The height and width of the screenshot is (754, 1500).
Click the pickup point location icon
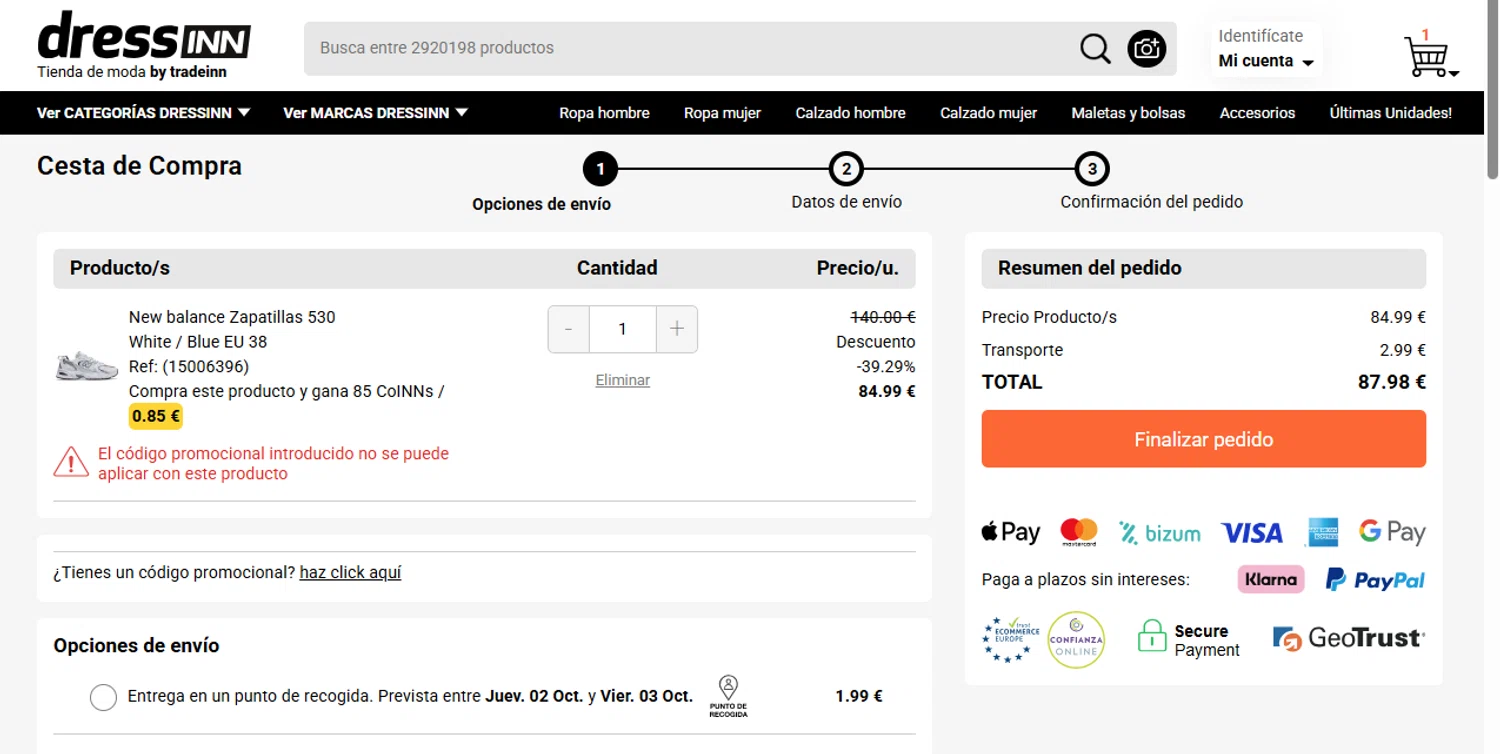tap(728, 696)
